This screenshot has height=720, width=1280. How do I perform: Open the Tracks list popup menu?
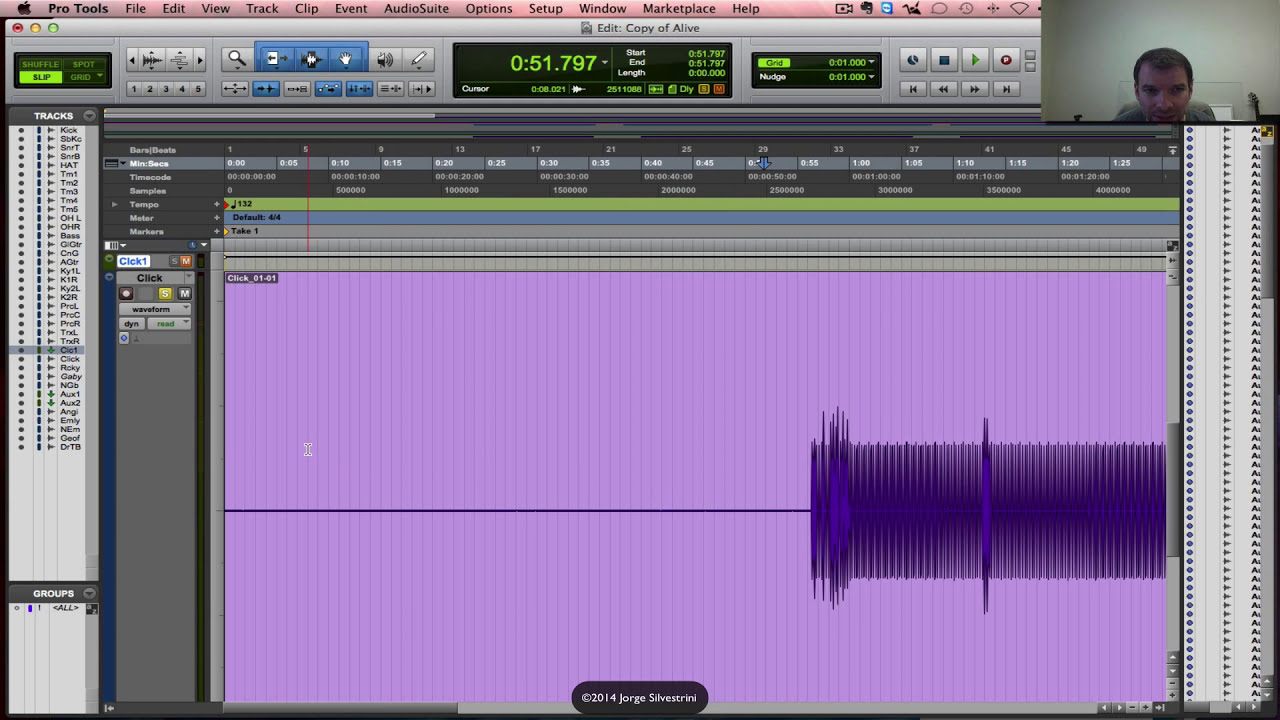pos(89,116)
